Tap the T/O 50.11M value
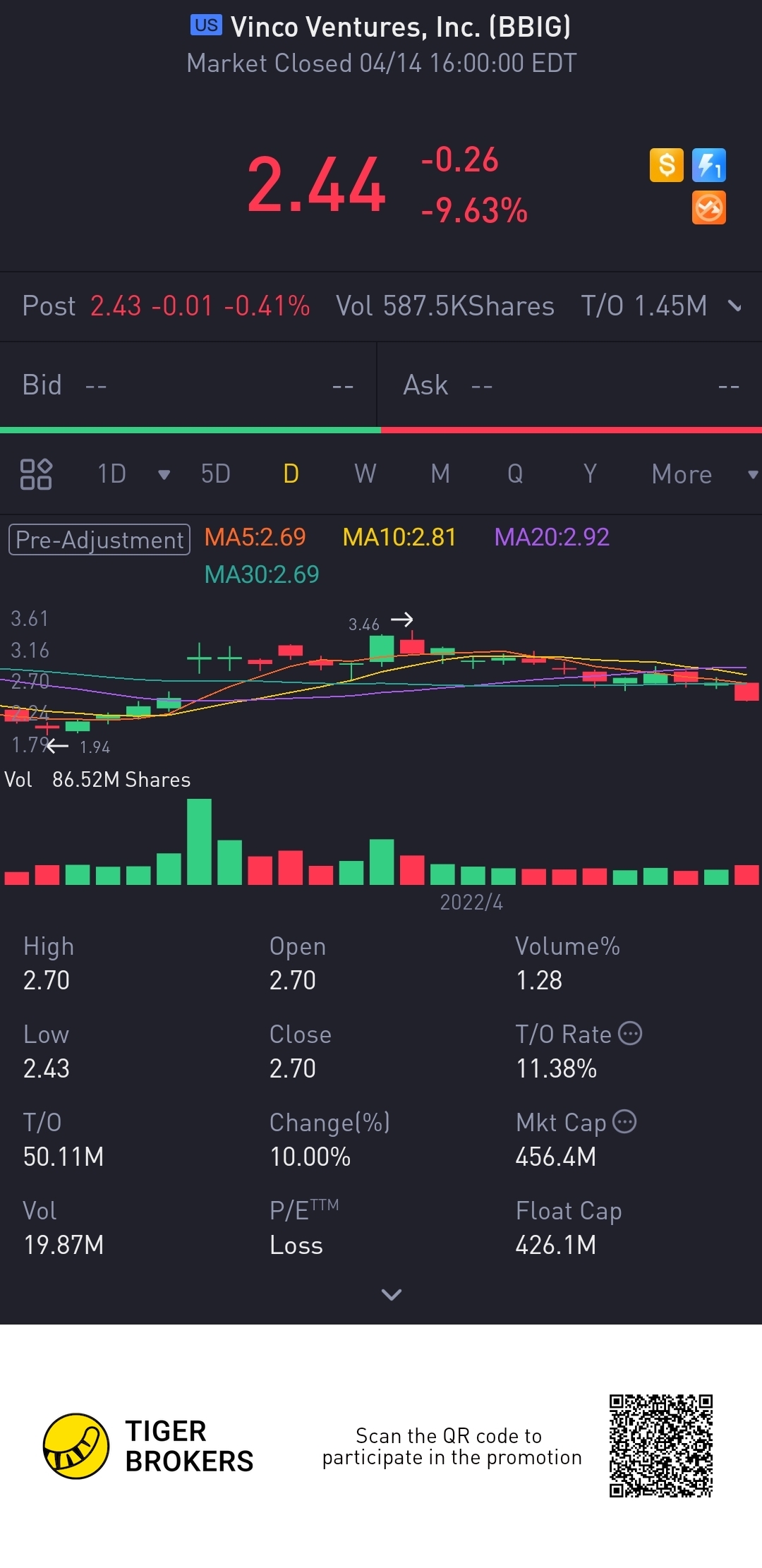 coord(64,1157)
